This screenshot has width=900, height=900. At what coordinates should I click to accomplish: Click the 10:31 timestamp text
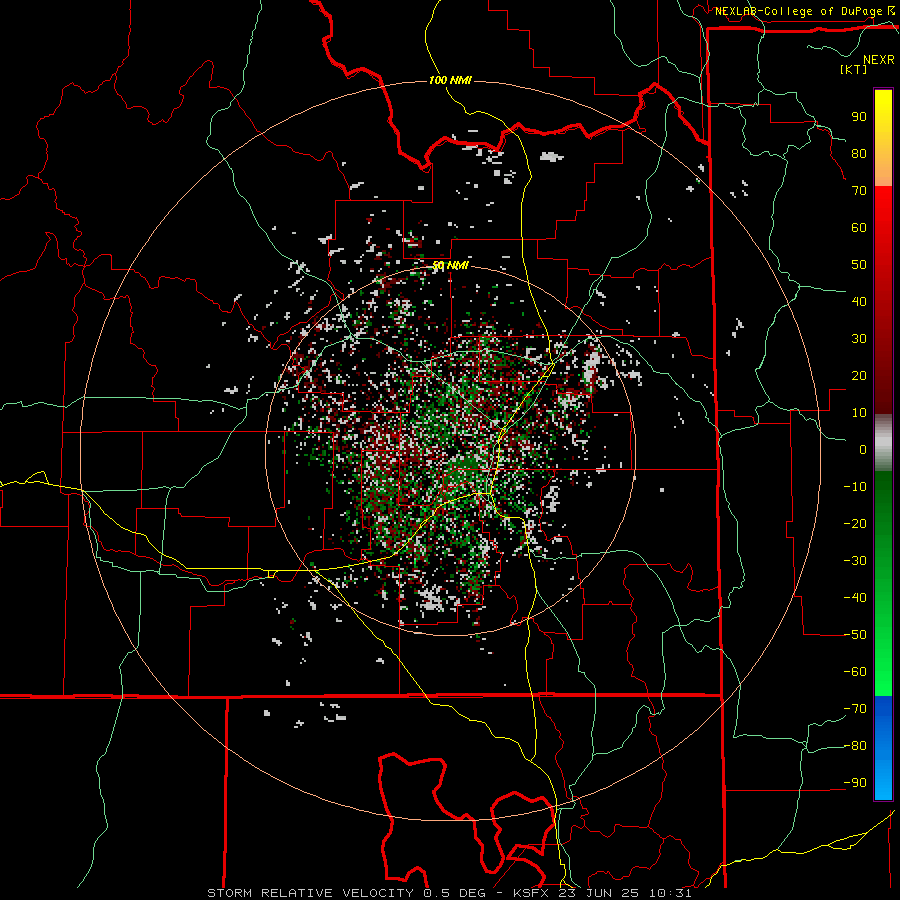point(670,893)
